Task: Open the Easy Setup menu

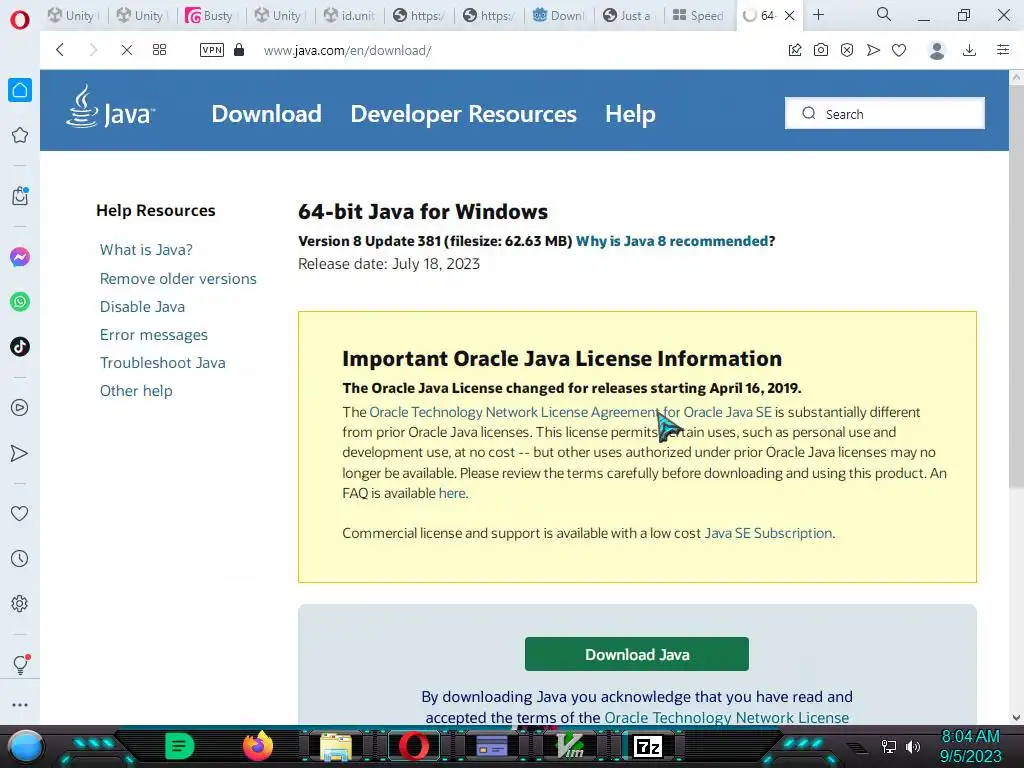Action: coord(1003,50)
